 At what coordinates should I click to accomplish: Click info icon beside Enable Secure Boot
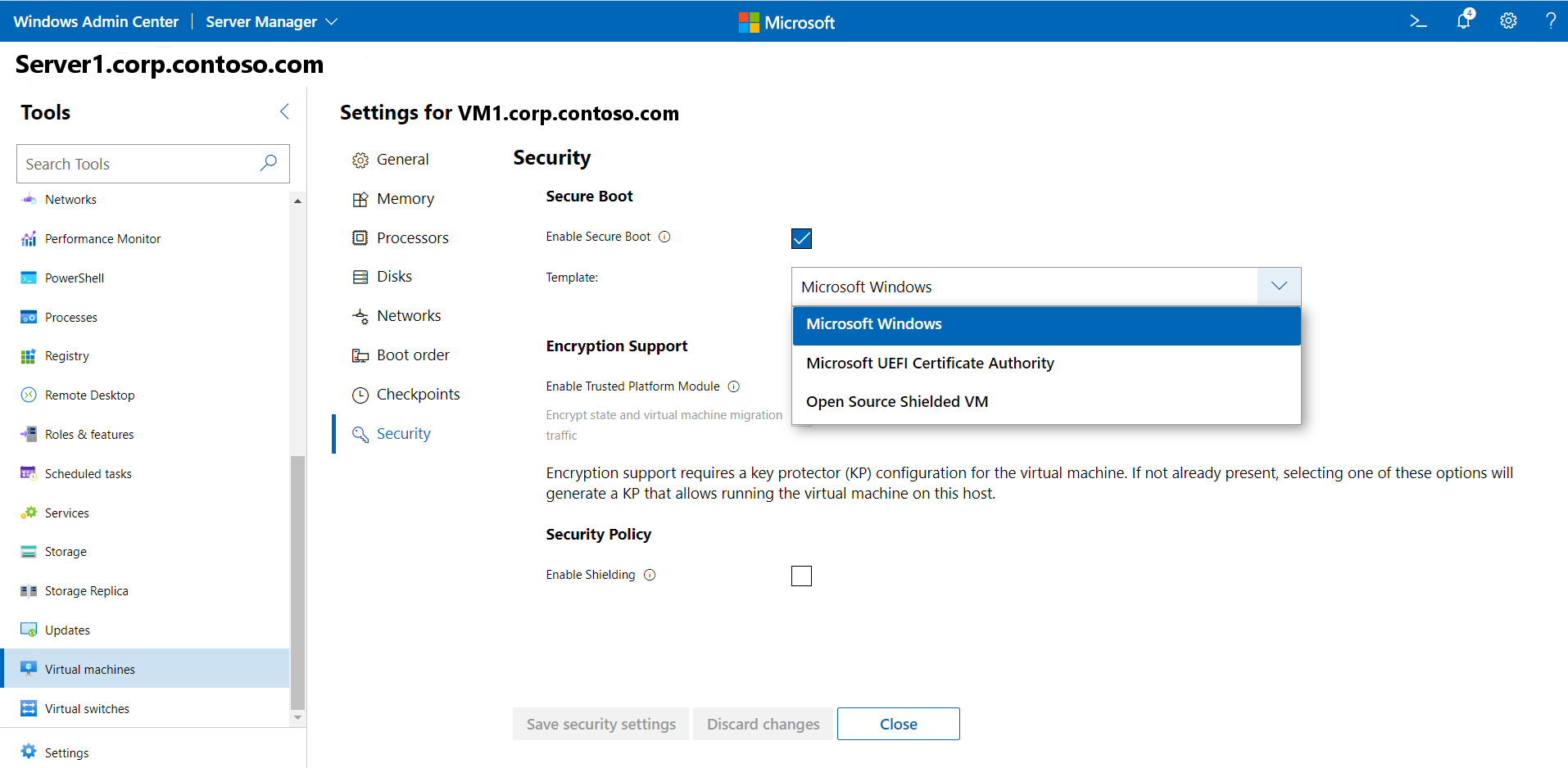664,237
